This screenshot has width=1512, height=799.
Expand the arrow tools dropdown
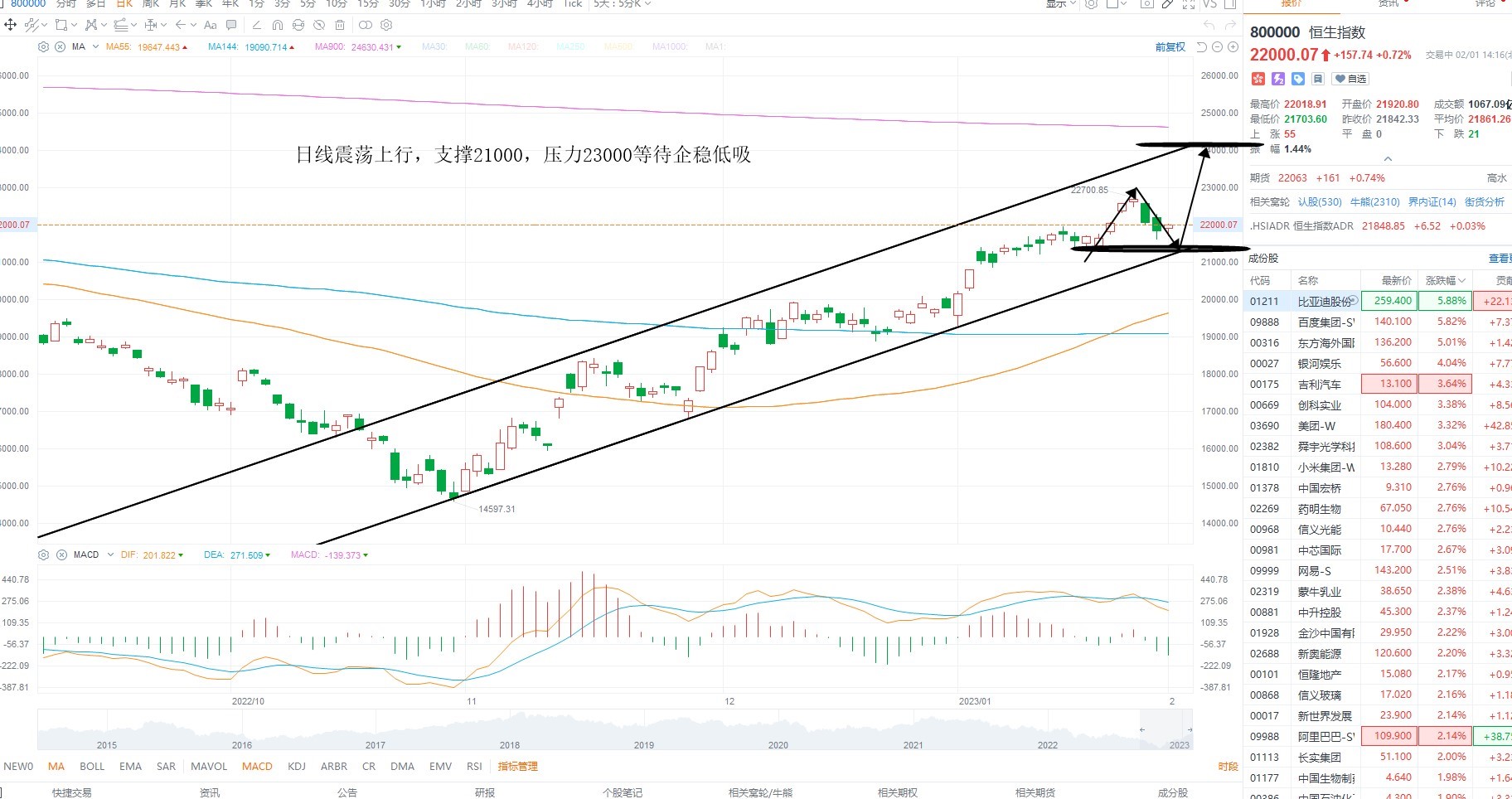pyautogui.click(x=193, y=25)
